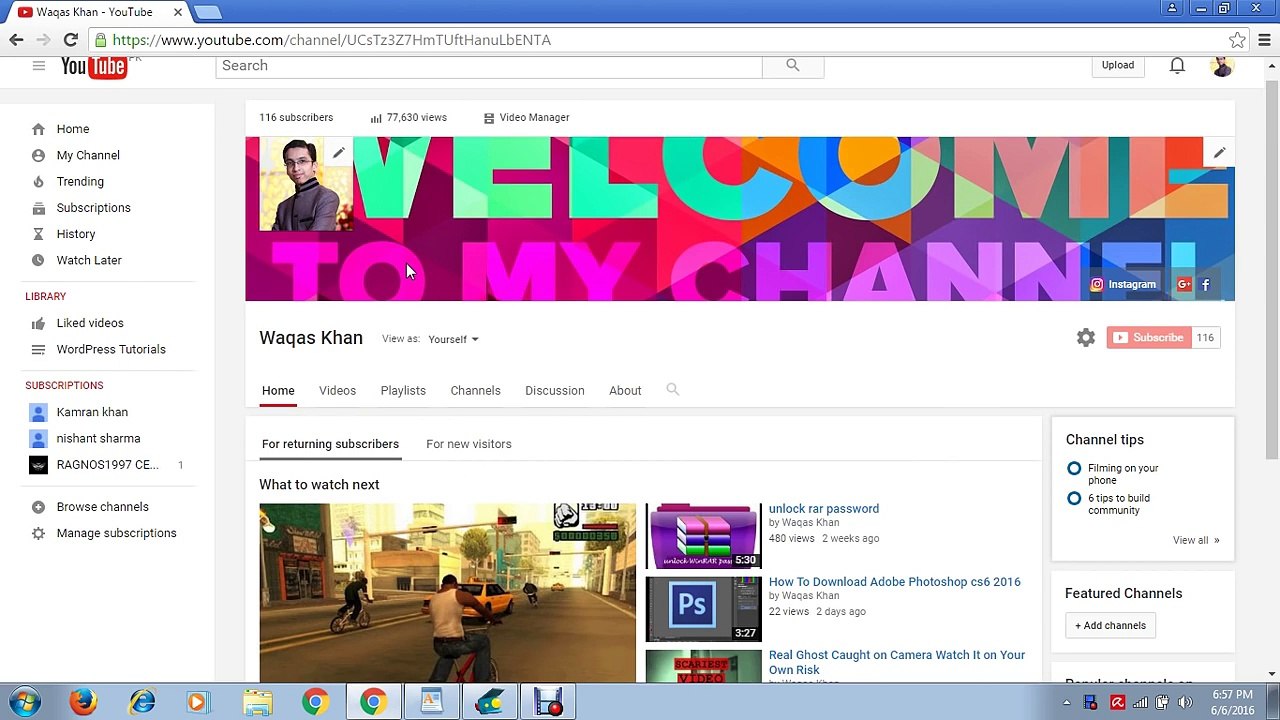Viewport: 1280px width, 720px height.
Task: Open the file explorer taskbar icon
Action: (x=257, y=702)
